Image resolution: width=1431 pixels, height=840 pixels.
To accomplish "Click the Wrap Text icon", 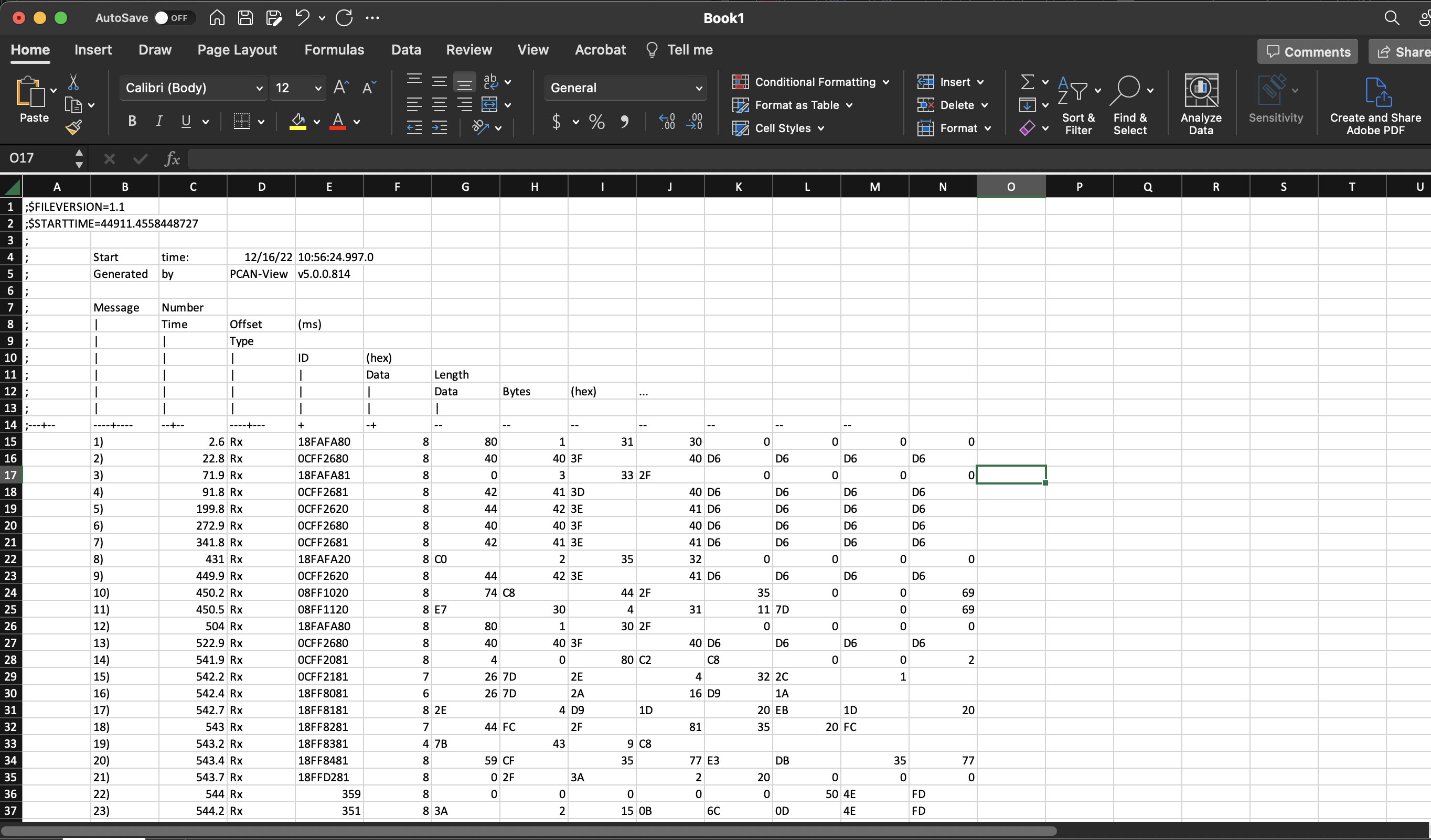I will 490,82.
